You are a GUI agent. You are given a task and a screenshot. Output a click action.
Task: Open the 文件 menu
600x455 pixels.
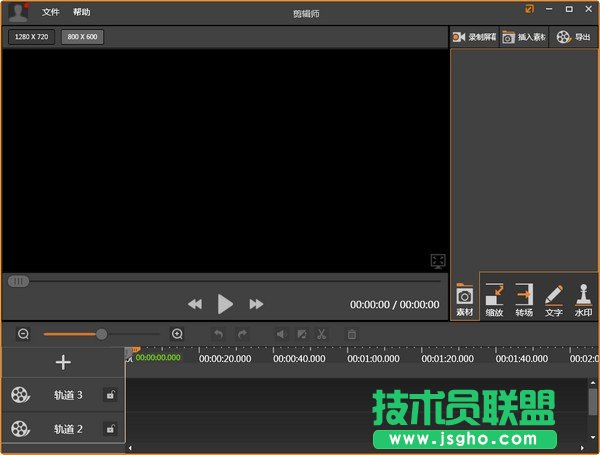pos(51,12)
